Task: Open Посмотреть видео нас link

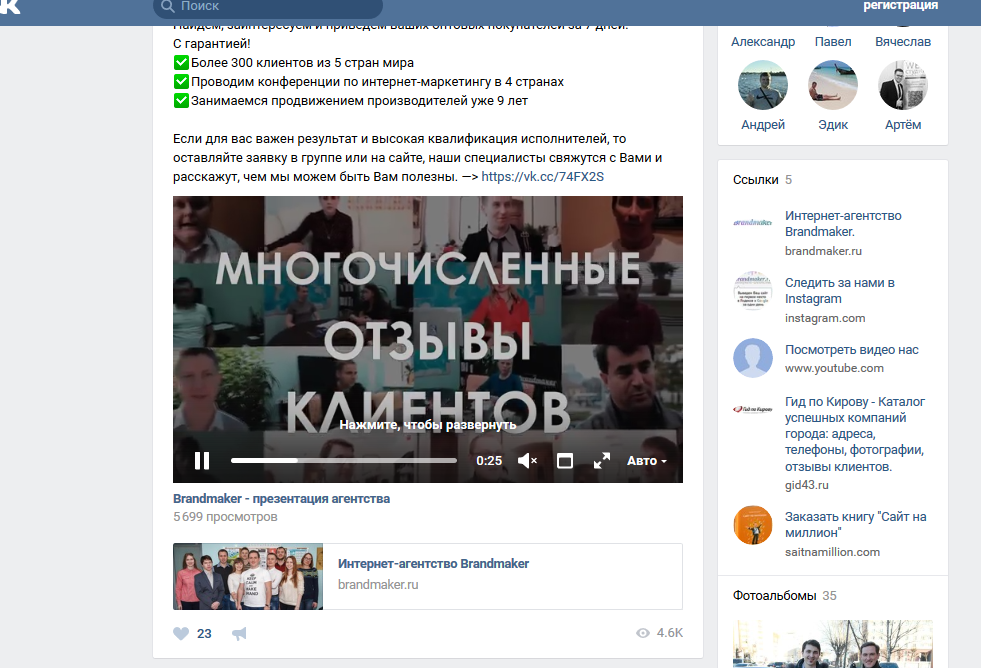Action: click(851, 350)
